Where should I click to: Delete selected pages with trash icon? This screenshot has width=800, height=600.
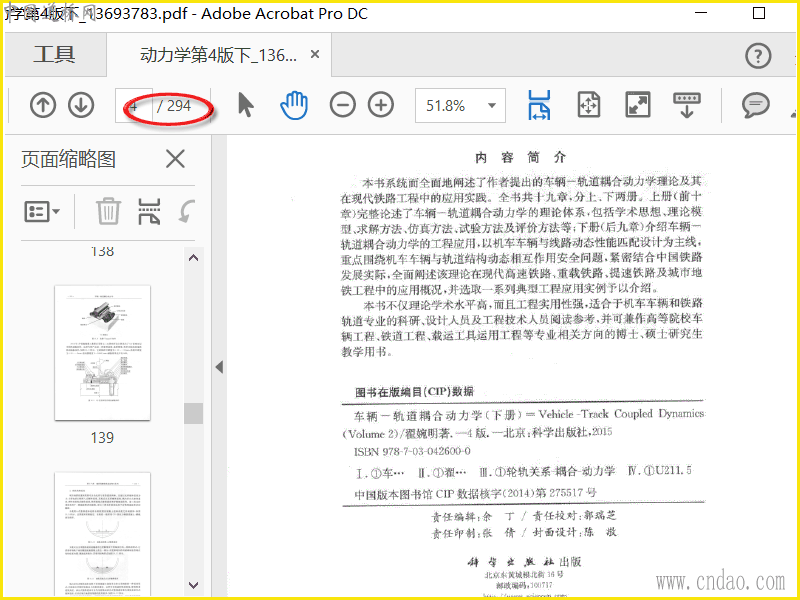click(109, 211)
